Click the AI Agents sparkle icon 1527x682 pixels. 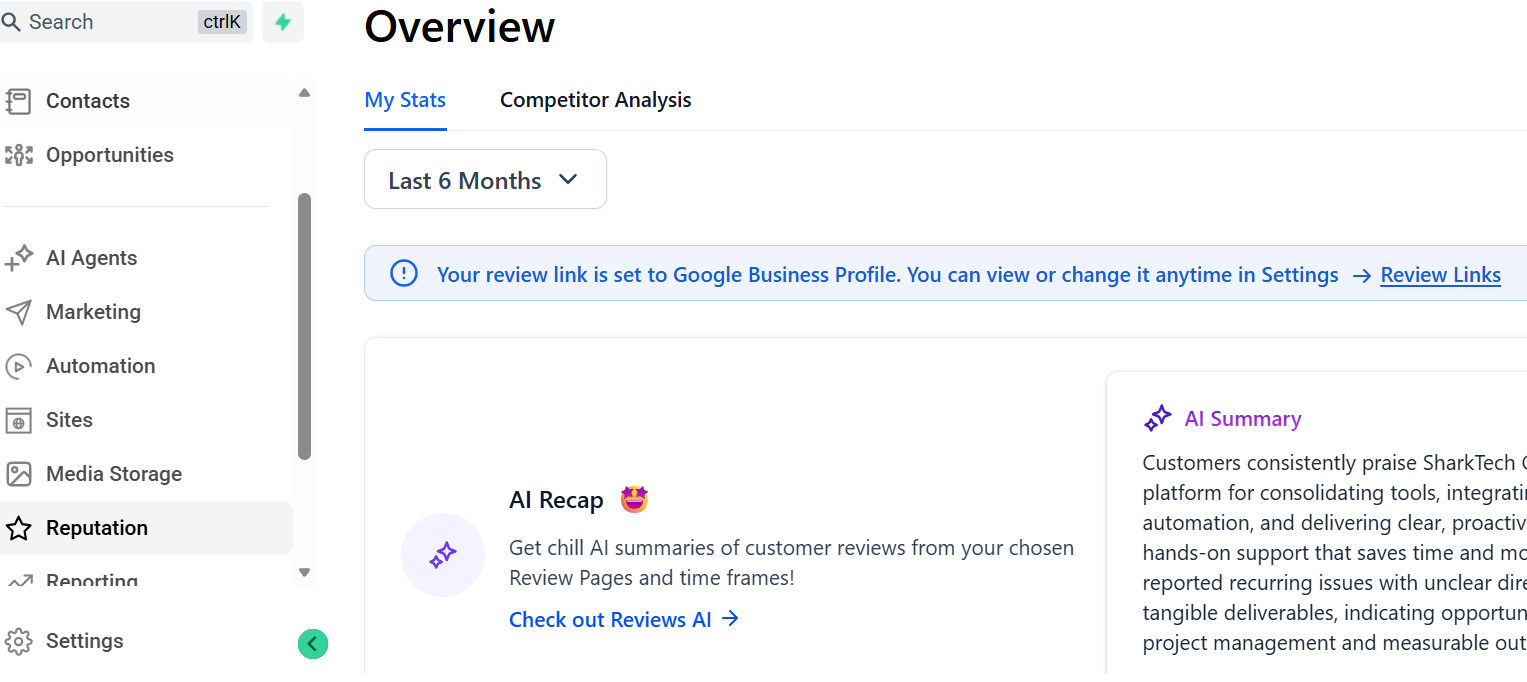[18, 258]
